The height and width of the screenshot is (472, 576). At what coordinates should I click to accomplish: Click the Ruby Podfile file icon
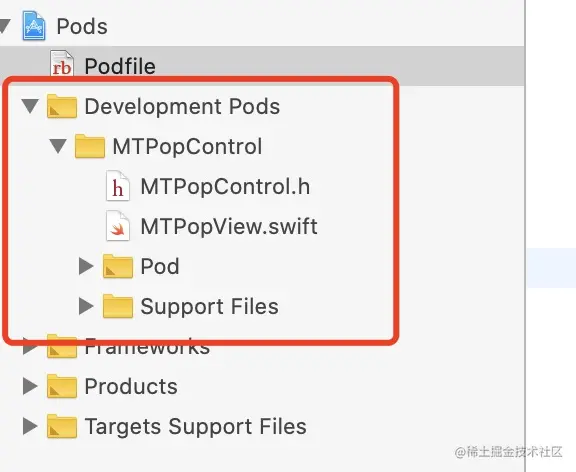[x=62, y=63]
